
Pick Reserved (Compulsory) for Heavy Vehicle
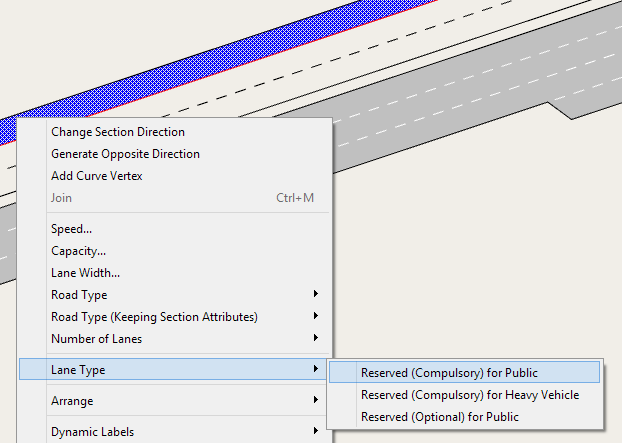pos(469,395)
